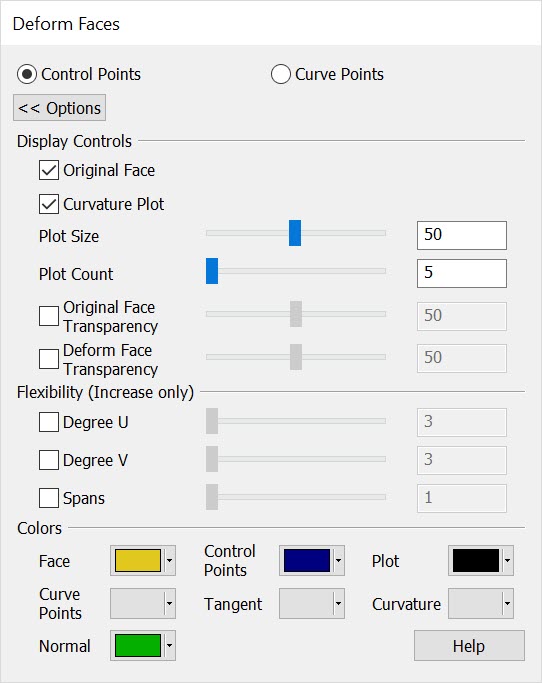Click the green Normal color swatch
This screenshot has width=542, height=683.
coord(138,646)
